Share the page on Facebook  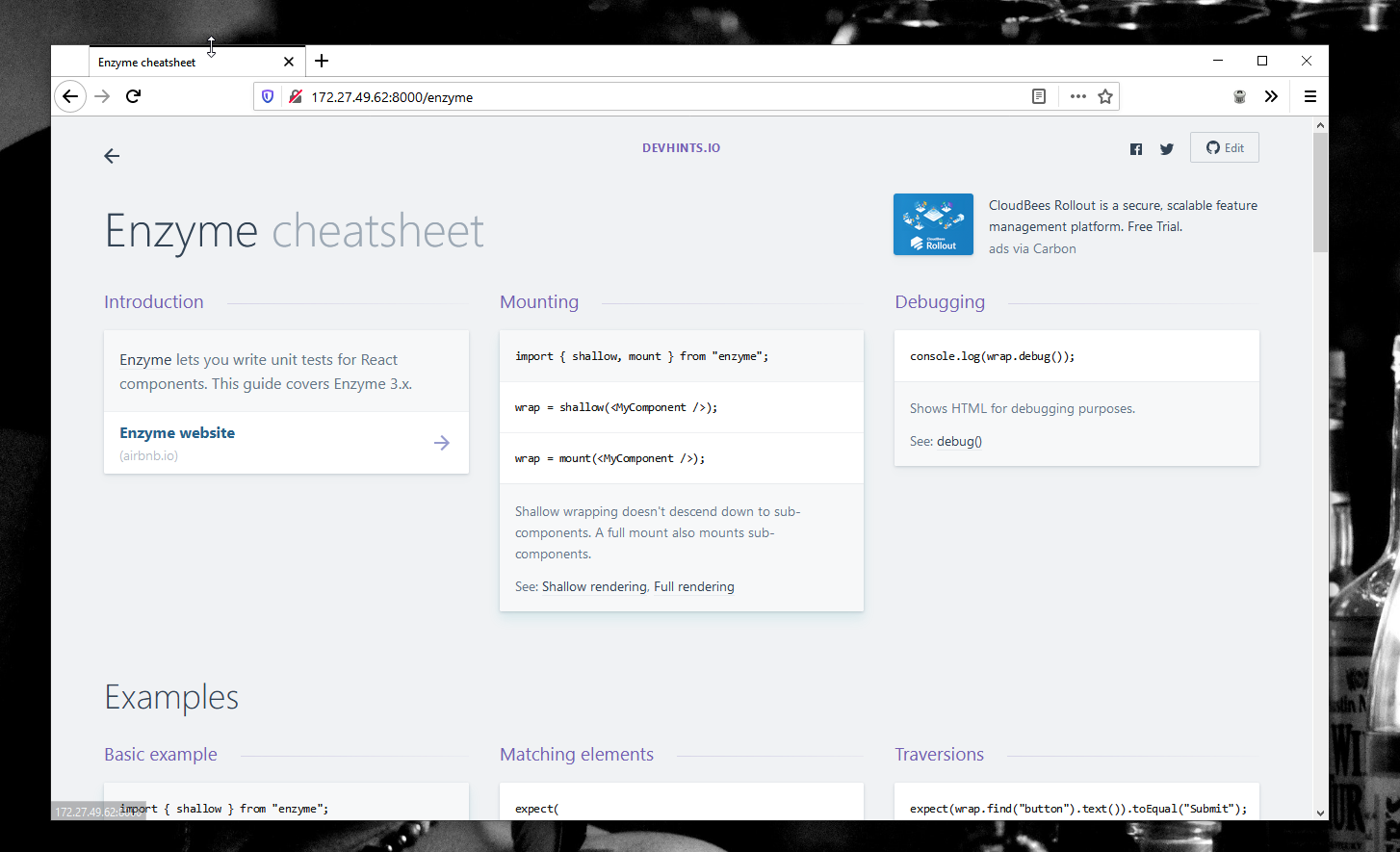point(1136,149)
